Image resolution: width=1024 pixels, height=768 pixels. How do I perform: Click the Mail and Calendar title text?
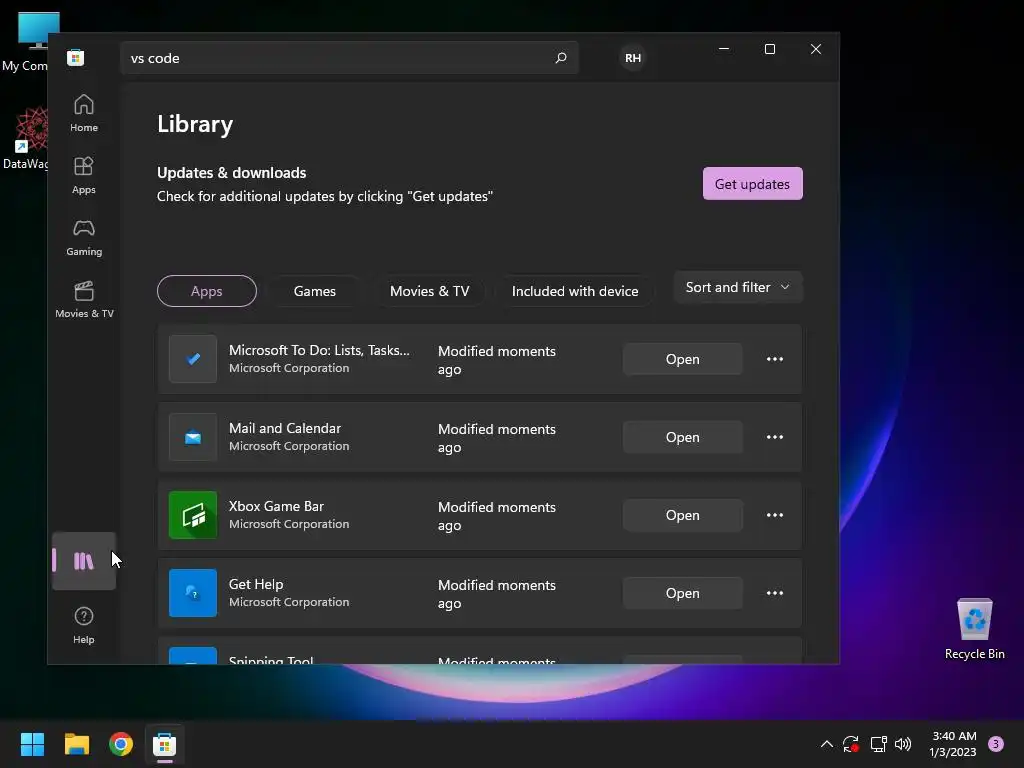(x=285, y=428)
